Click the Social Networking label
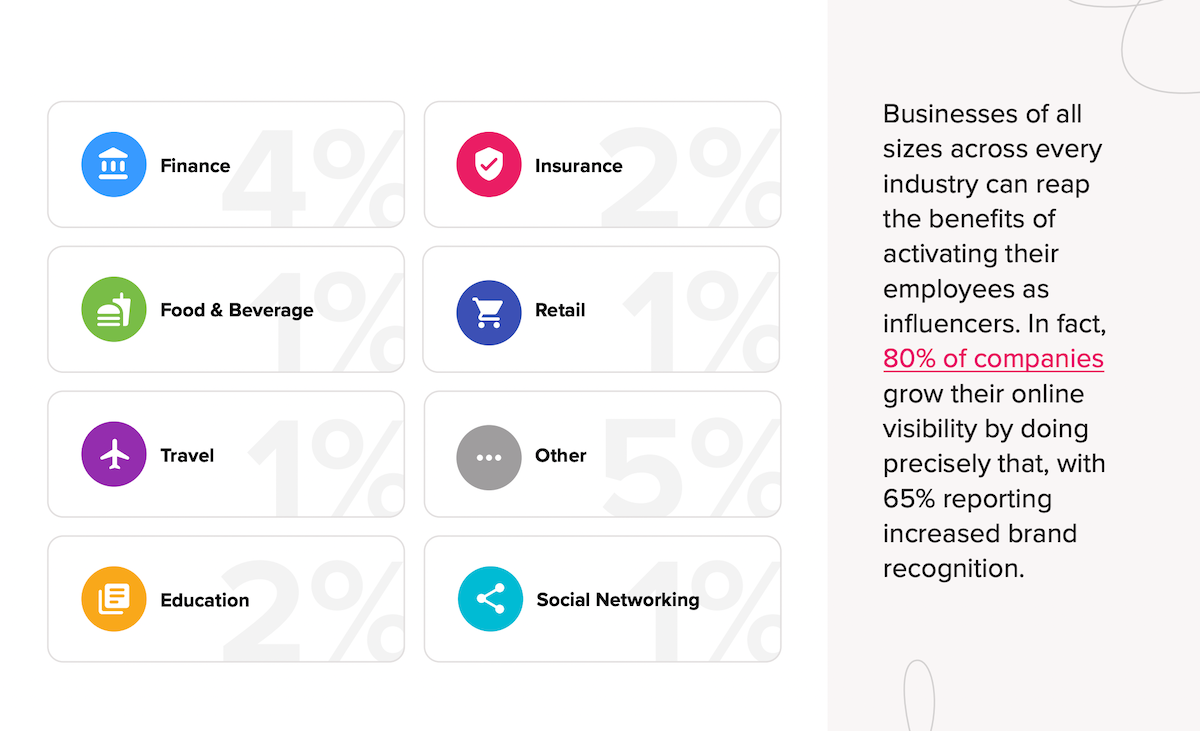Image resolution: width=1200 pixels, height=731 pixels. [618, 600]
